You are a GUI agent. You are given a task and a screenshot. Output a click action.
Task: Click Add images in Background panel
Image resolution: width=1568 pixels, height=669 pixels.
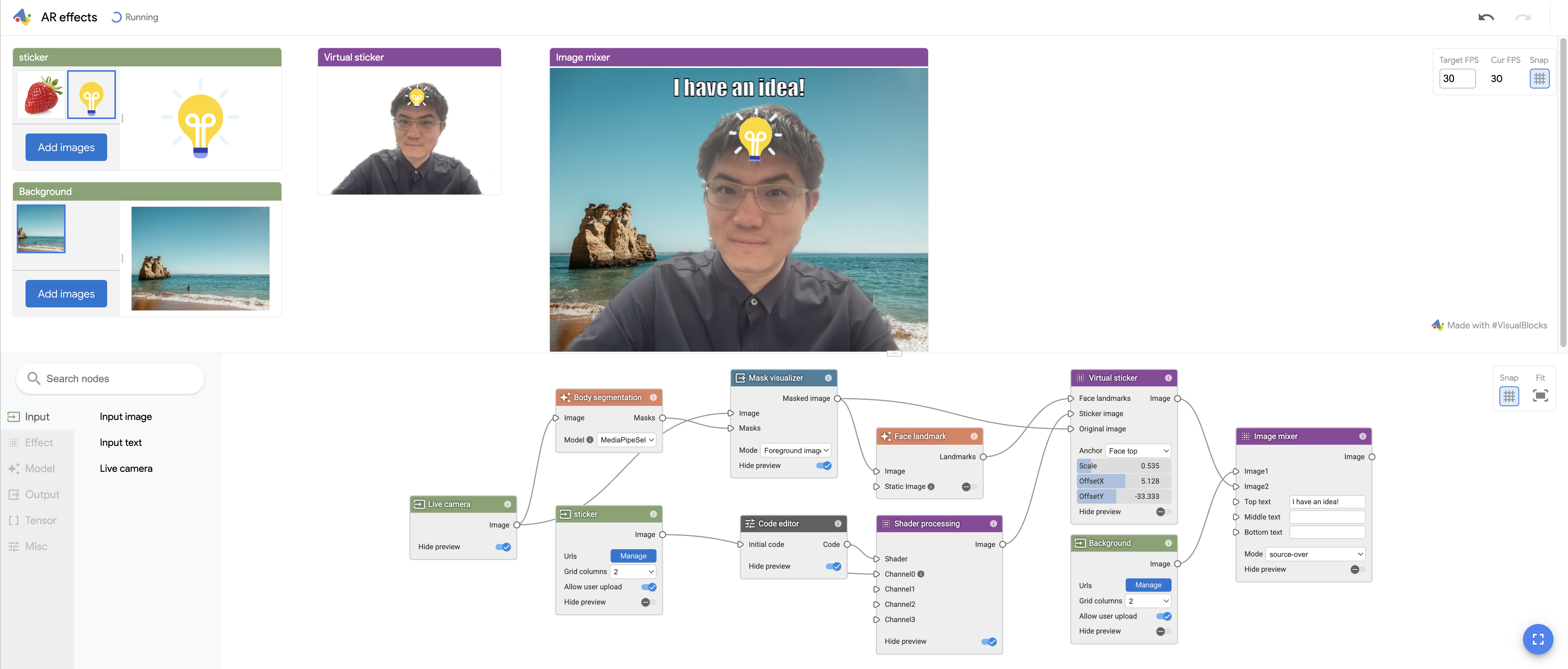(66, 294)
